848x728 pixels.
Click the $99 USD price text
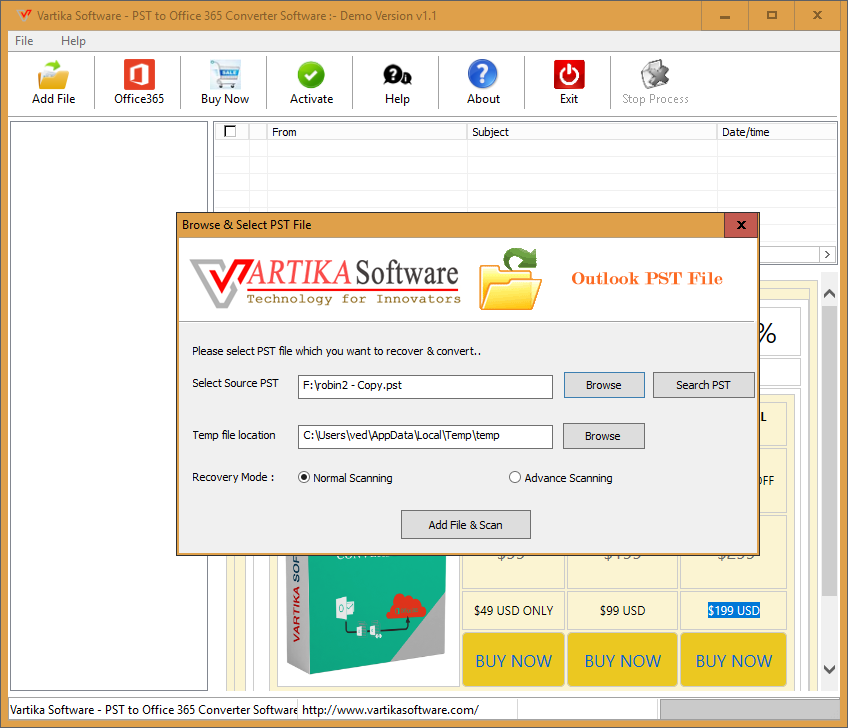(x=622, y=611)
